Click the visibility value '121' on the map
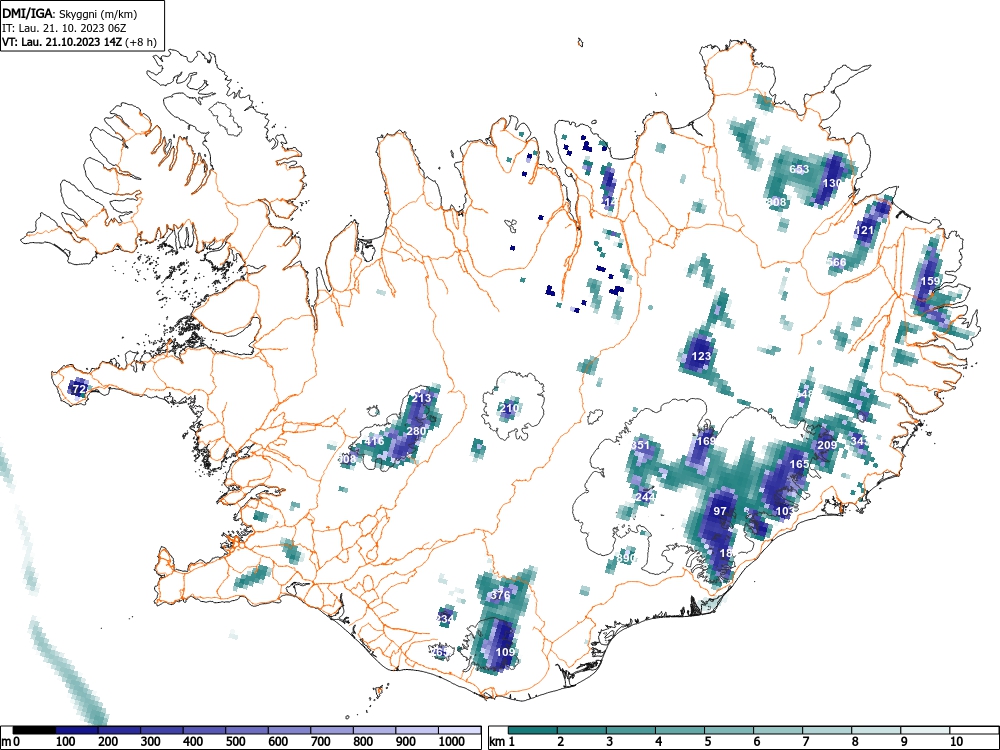The image size is (1000, 750). tap(864, 230)
